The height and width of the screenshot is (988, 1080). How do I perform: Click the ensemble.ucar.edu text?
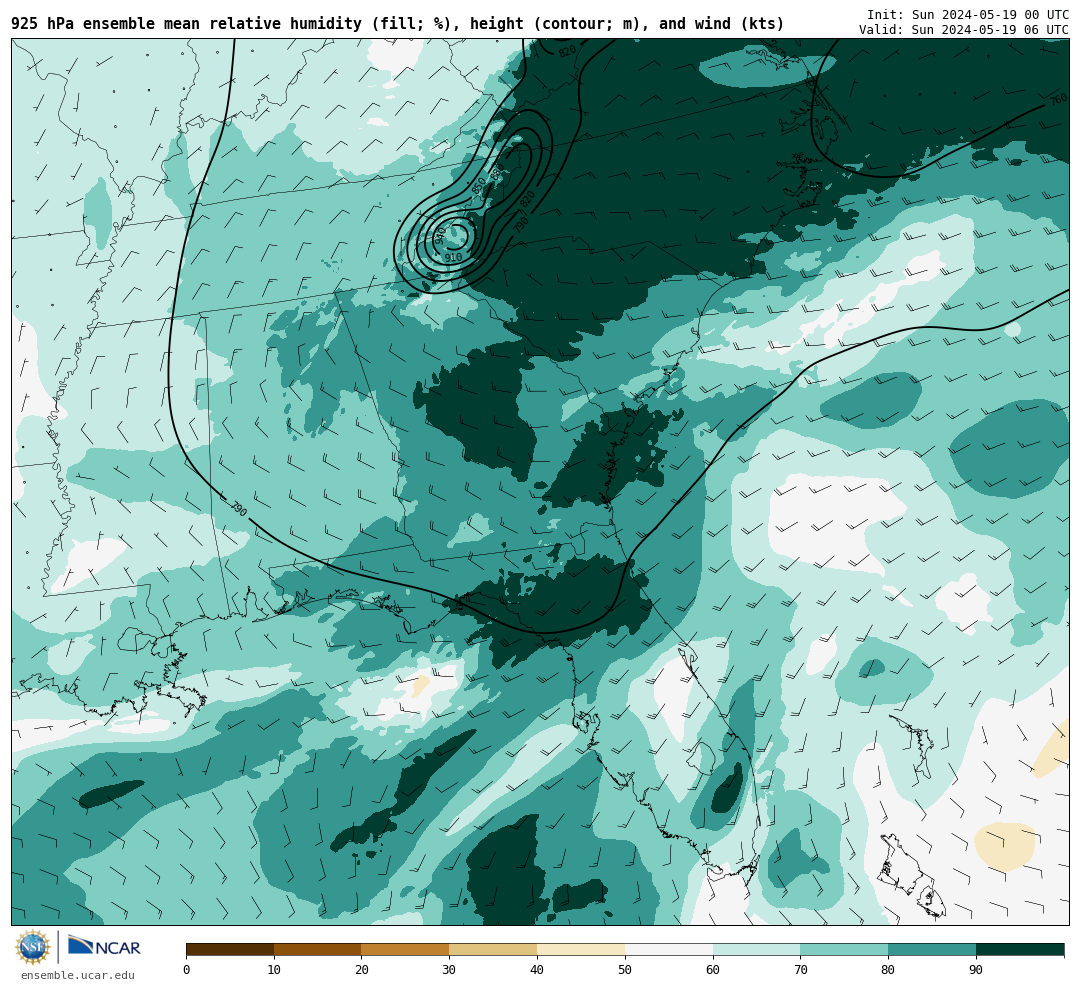click(x=78, y=975)
